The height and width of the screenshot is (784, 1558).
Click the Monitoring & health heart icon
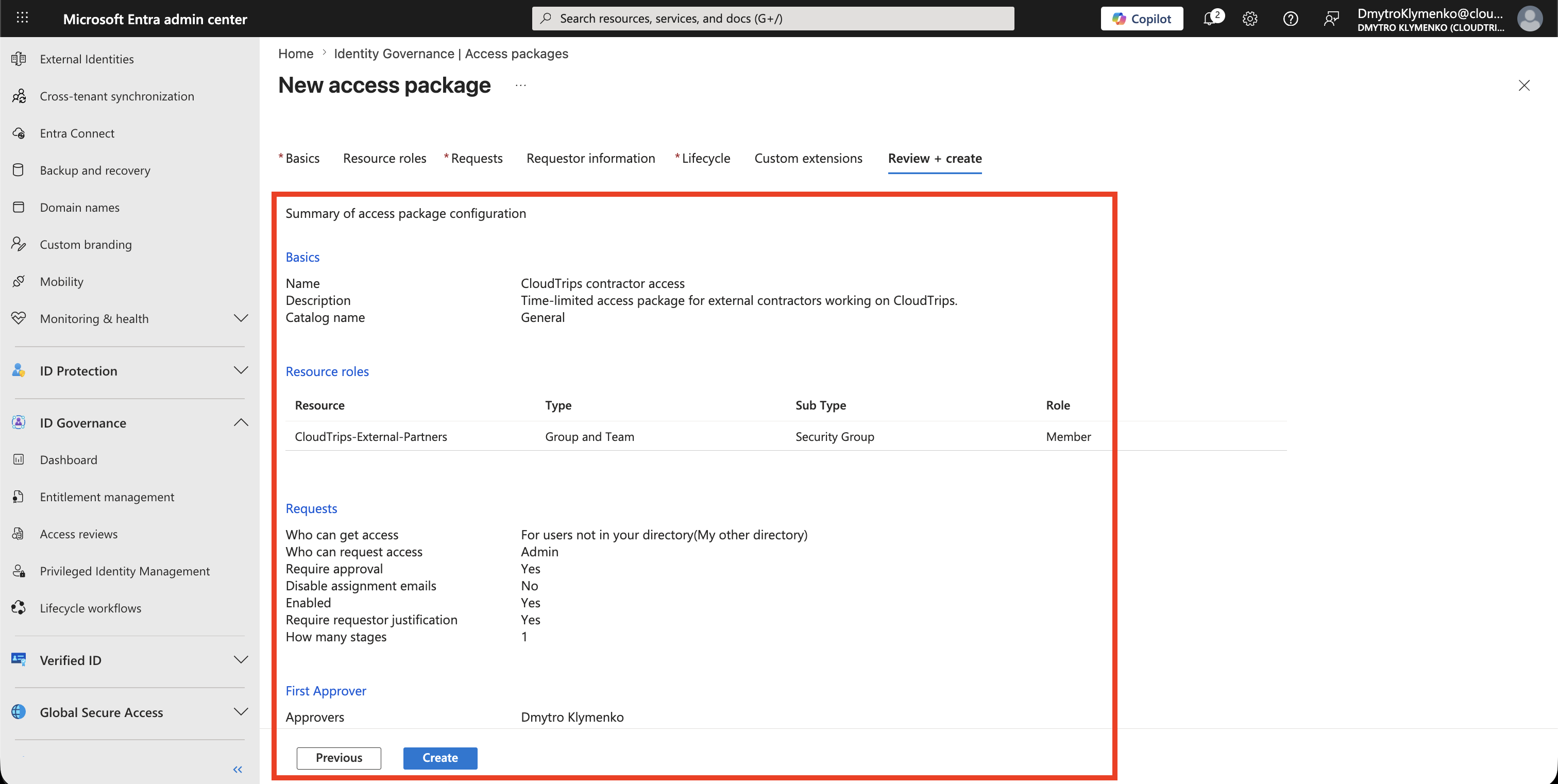point(19,318)
